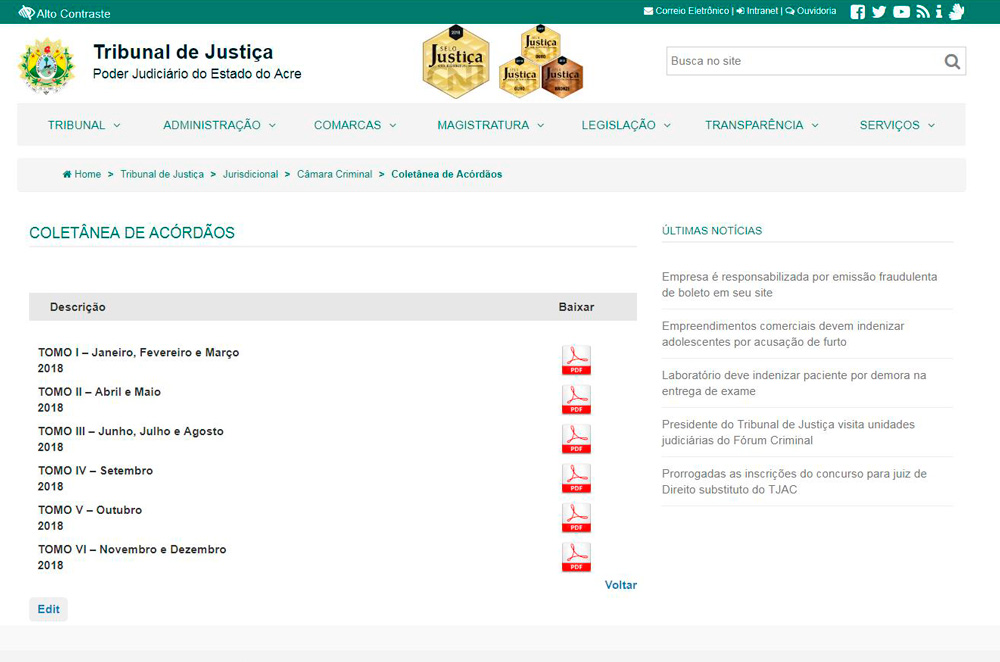
Task: Click the RSS feed icon
Action: 923,12
